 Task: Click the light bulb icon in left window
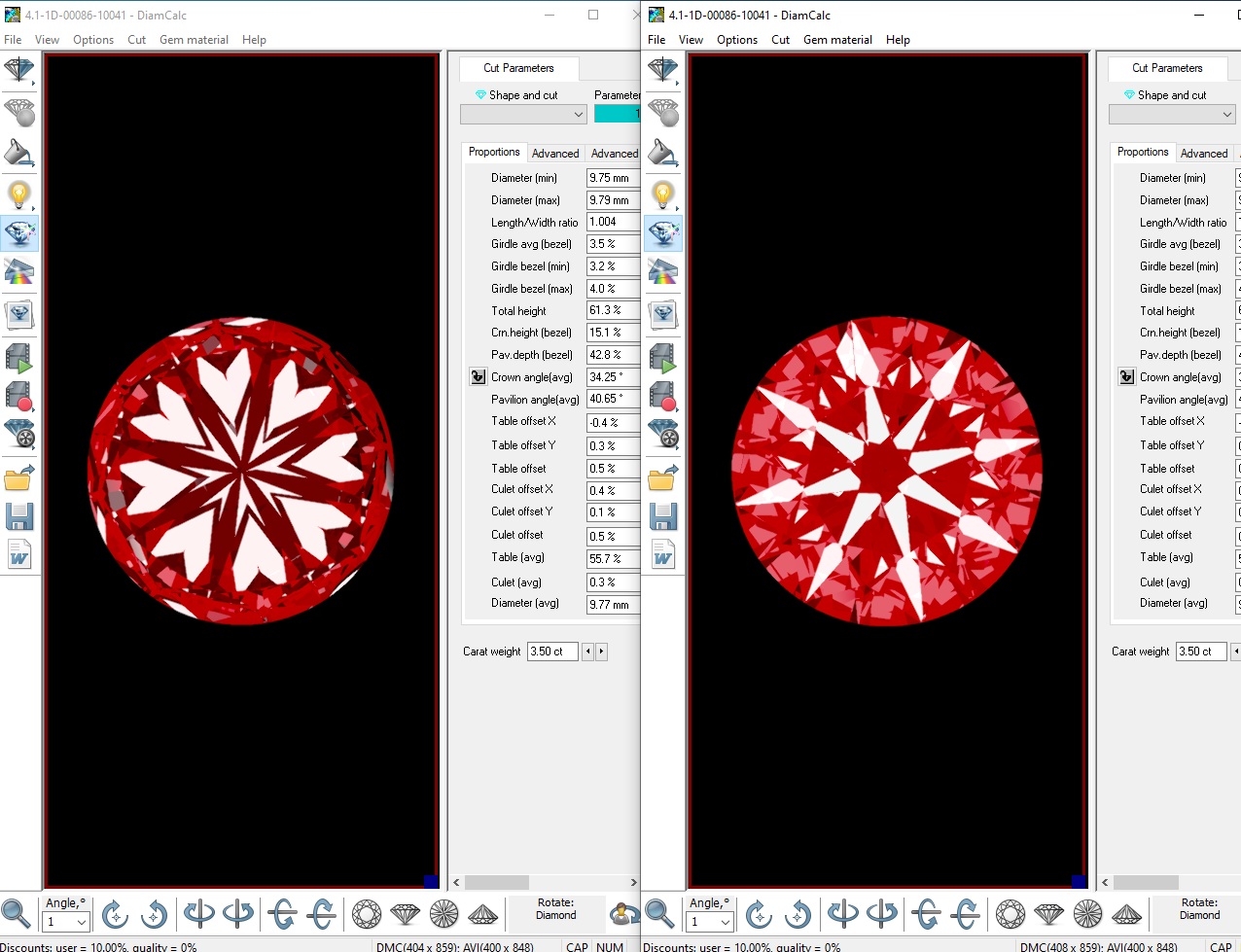coord(19,194)
